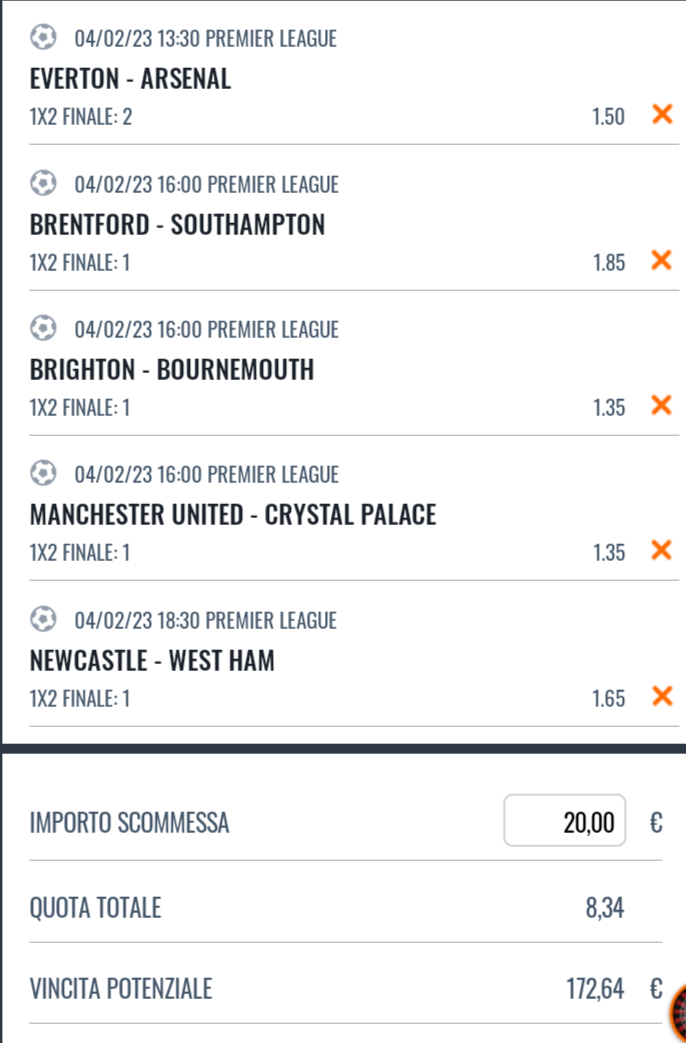Open MANCHESTER UNITED - CRYSTAL PALACE match

(x=233, y=515)
